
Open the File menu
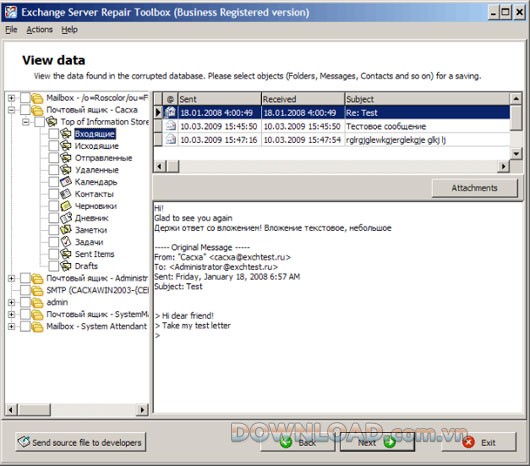(x=11, y=30)
